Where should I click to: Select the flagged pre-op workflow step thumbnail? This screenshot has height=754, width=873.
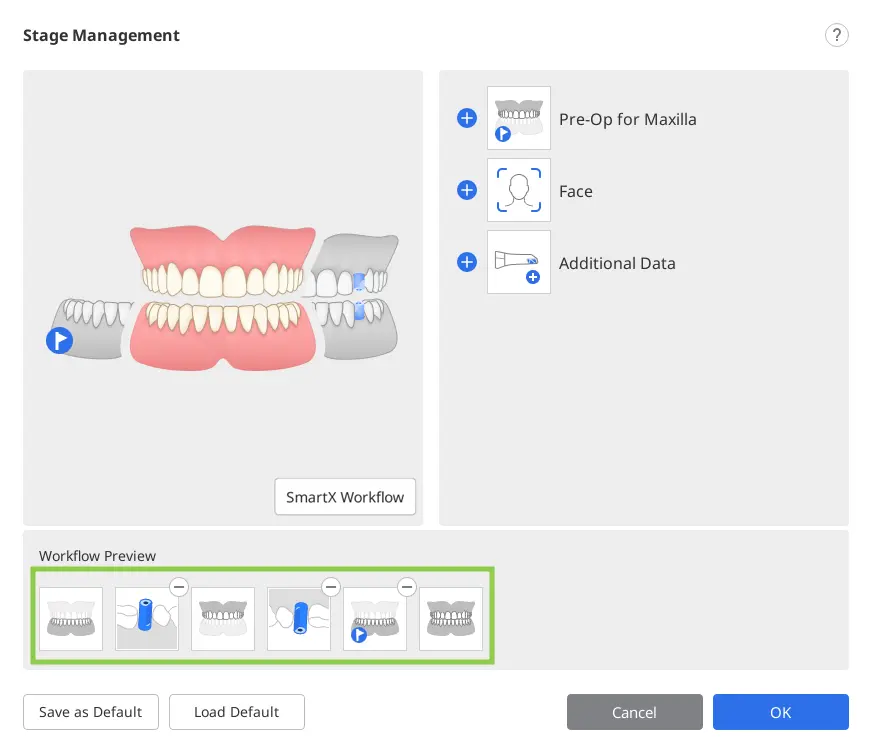pyautogui.click(x=375, y=619)
